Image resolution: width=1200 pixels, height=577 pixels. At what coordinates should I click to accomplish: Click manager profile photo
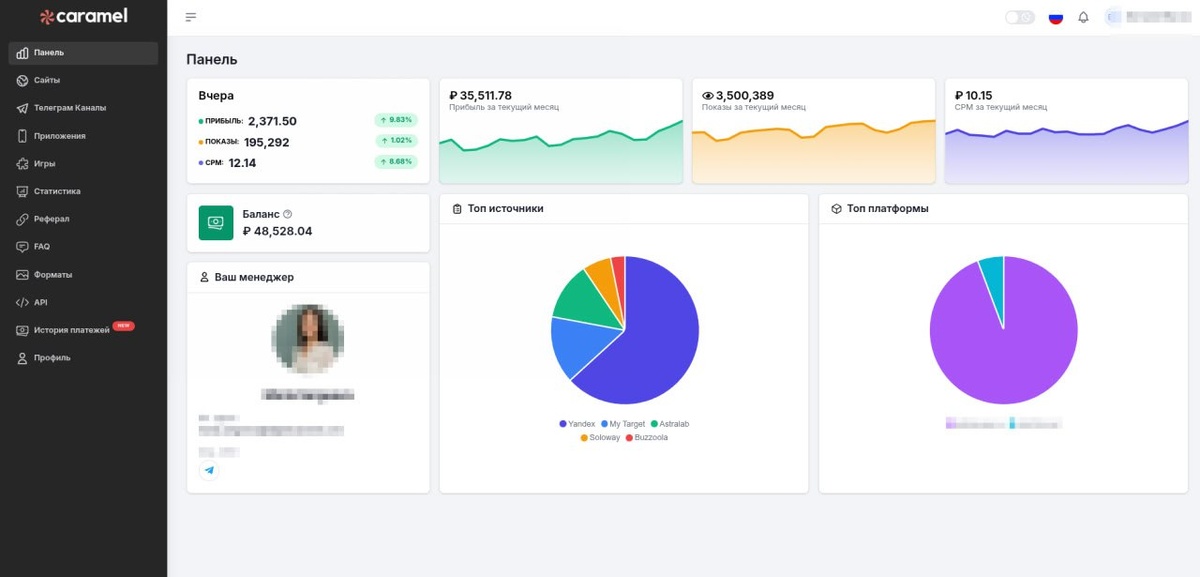coord(308,339)
